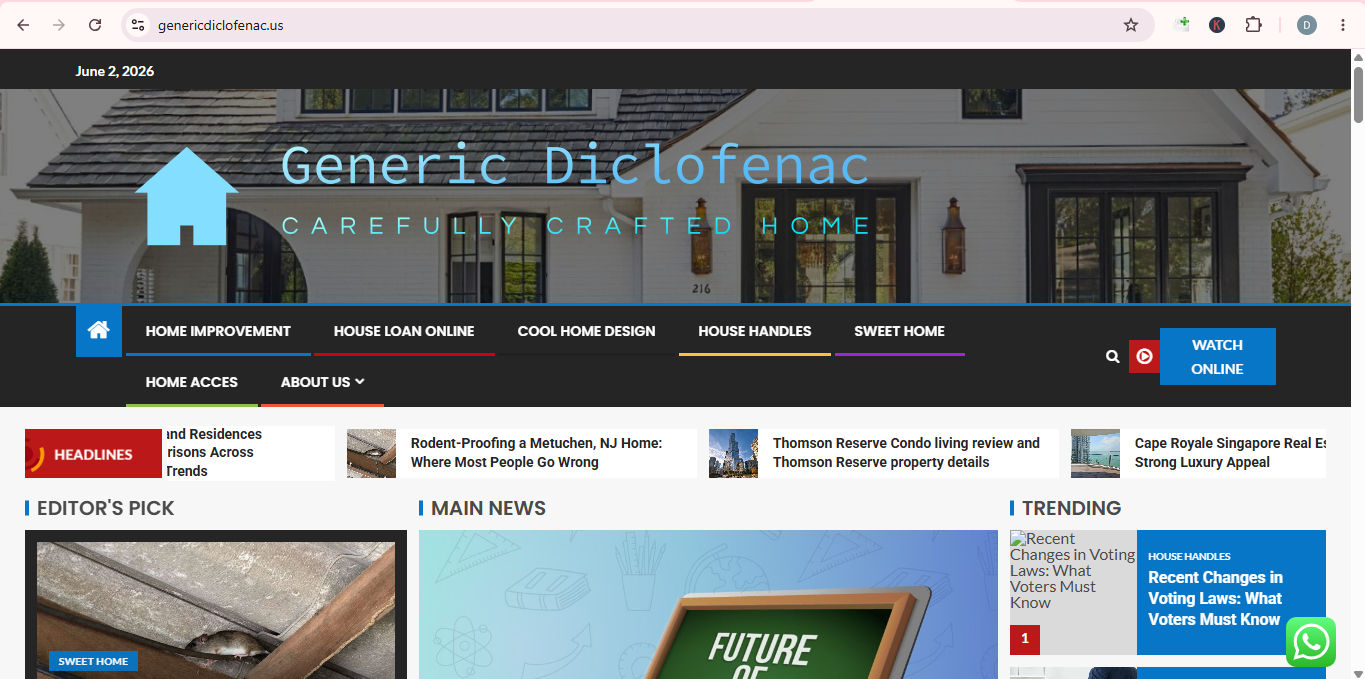Screen dimensions: 1365x679
Task: Bookmark this page with the star icon
Action: (1131, 25)
